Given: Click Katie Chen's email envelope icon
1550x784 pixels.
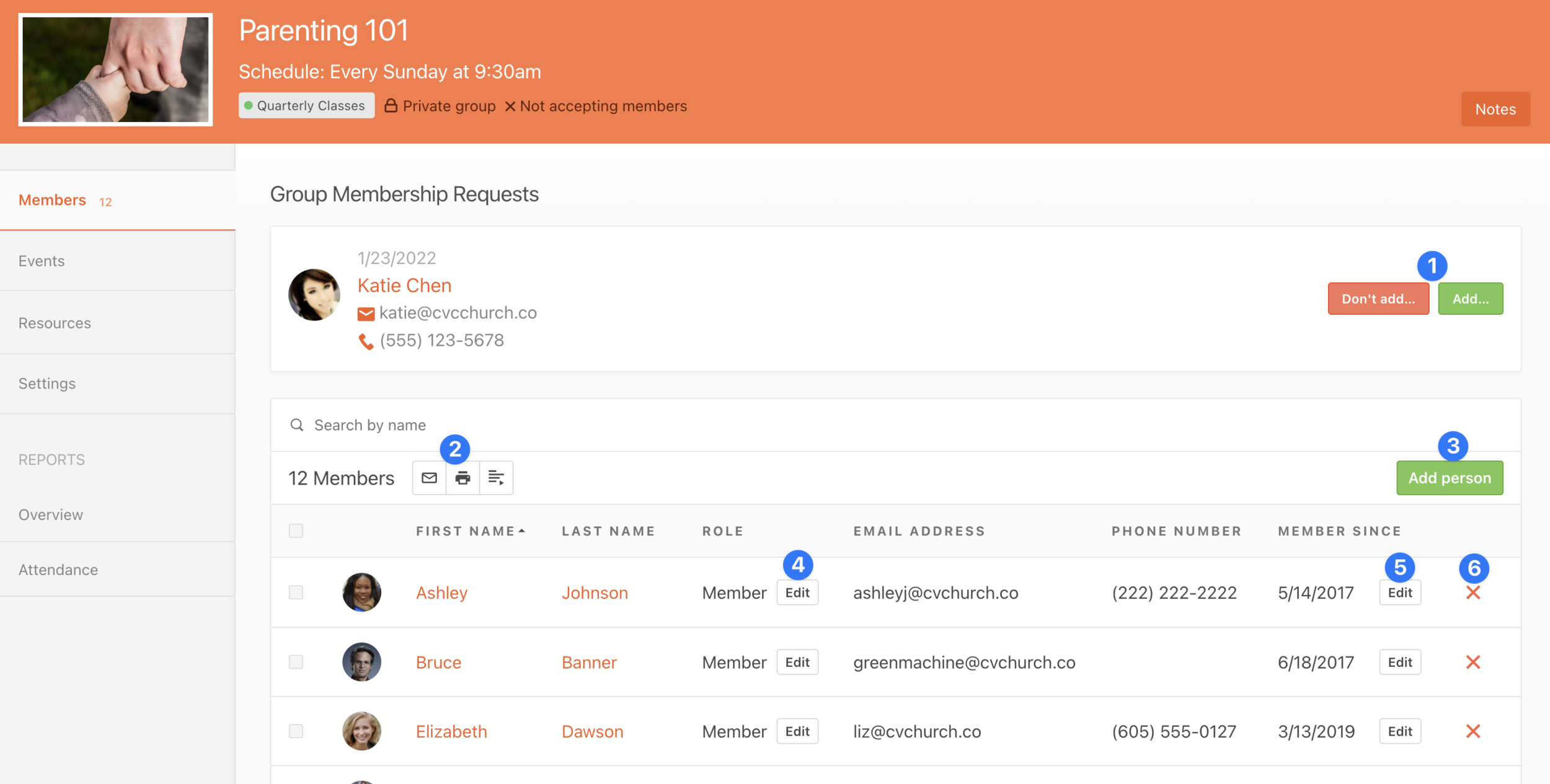Looking at the screenshot, I should 366,314.
